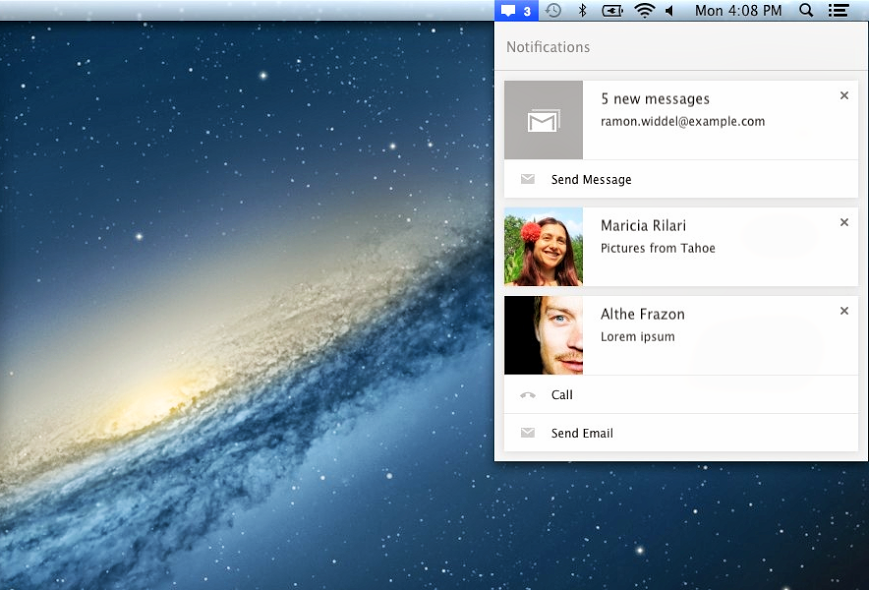The height and width of the screenshot is (590, 869).
Task: Open the Bluetooth menu bar icon
Action: 582,11
